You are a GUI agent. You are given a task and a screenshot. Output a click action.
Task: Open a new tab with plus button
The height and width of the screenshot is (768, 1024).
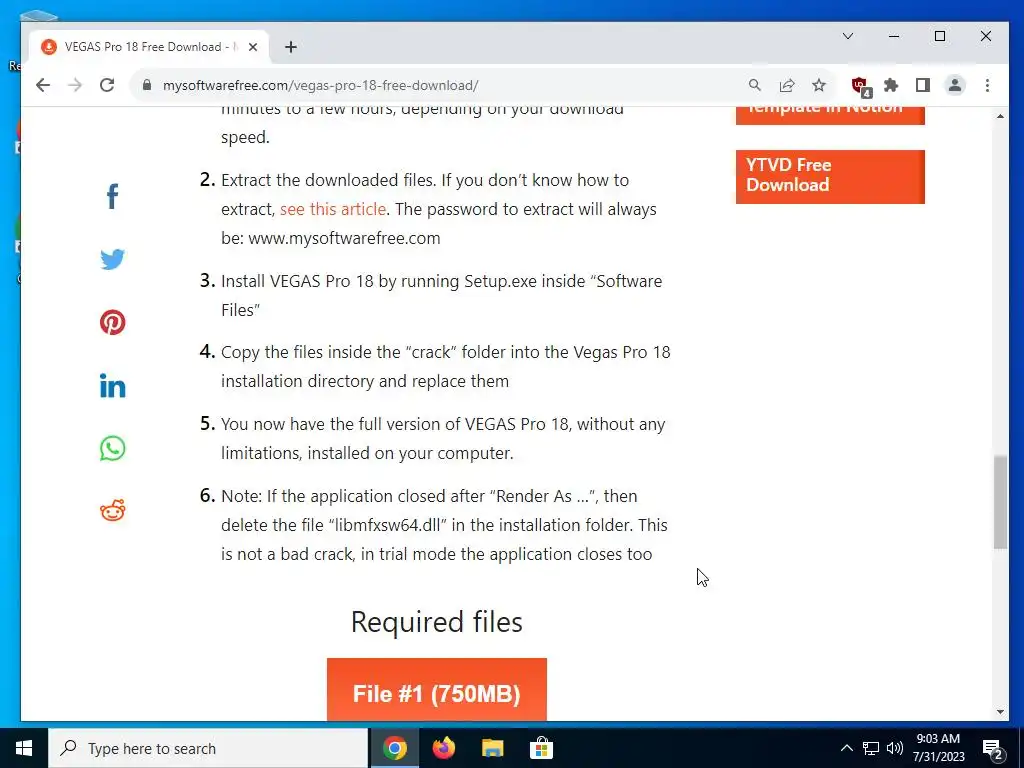point(291,47)
